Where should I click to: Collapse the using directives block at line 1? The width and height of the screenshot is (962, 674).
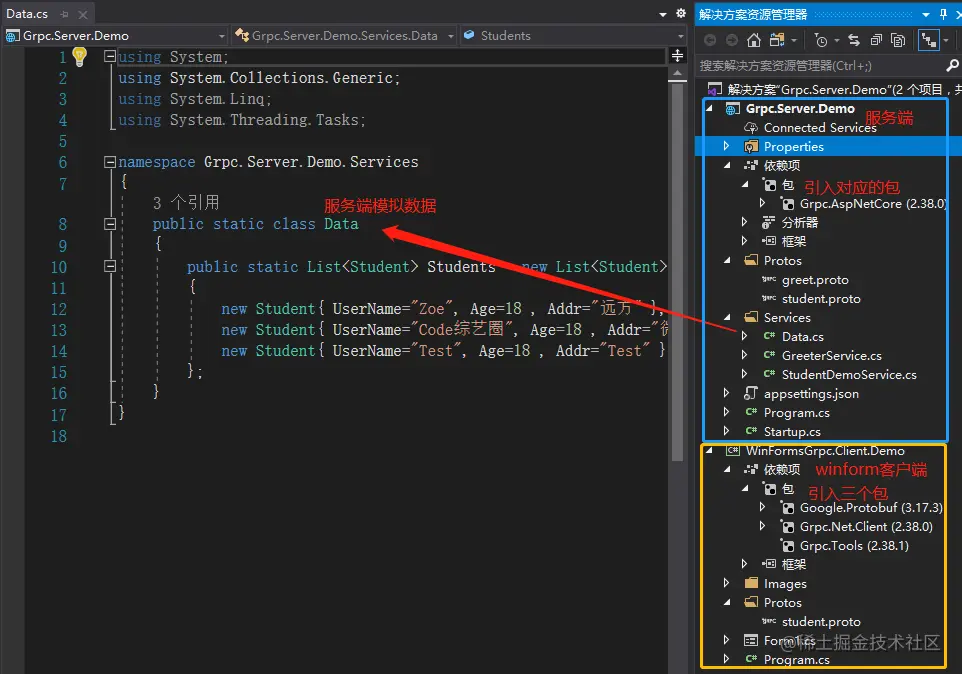(110, 56)
